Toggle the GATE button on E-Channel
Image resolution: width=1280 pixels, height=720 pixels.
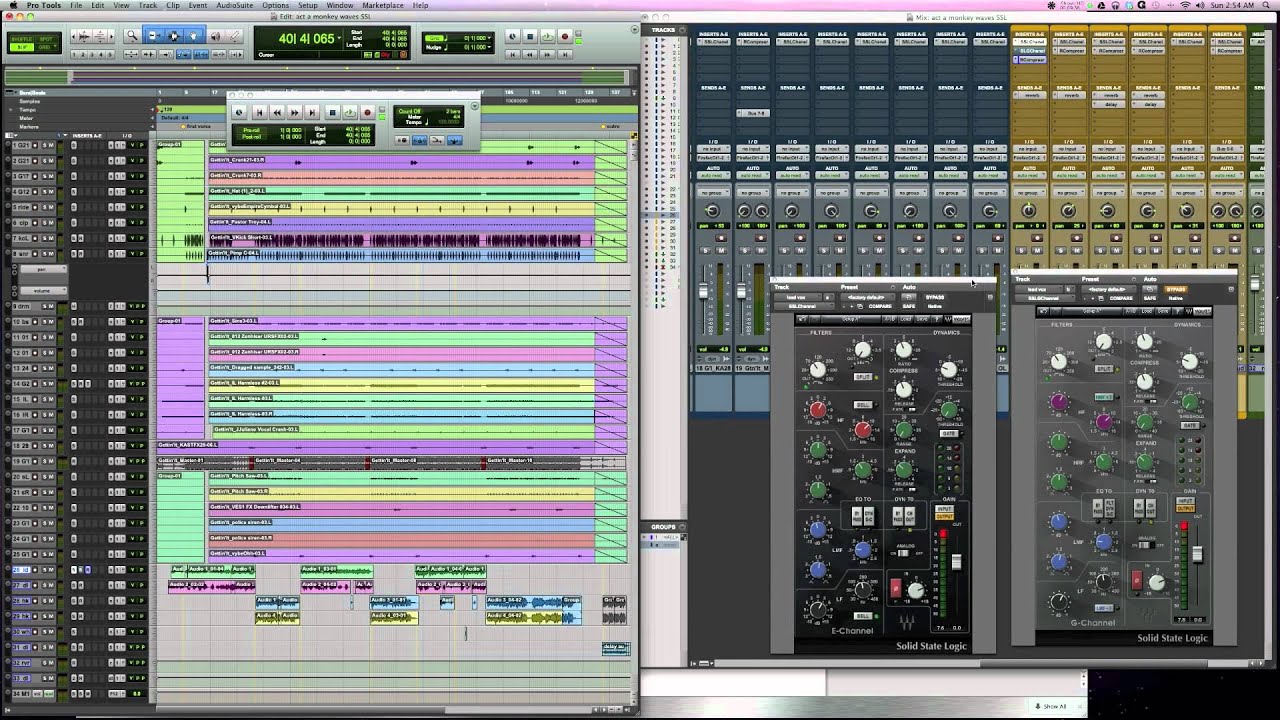tap(949, 433)
